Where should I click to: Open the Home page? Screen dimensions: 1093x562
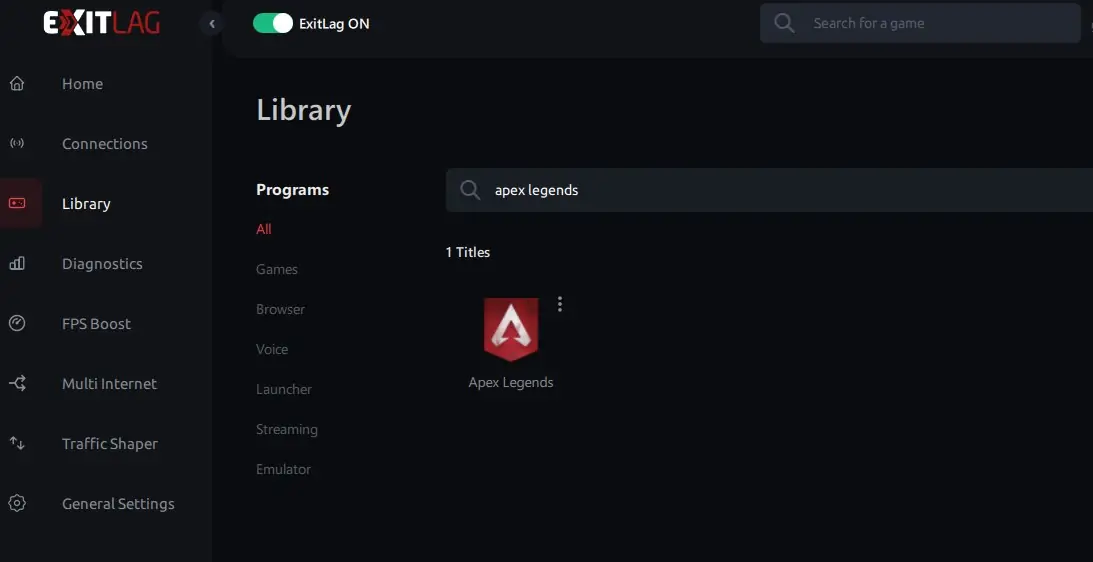[x=82, y=84]
